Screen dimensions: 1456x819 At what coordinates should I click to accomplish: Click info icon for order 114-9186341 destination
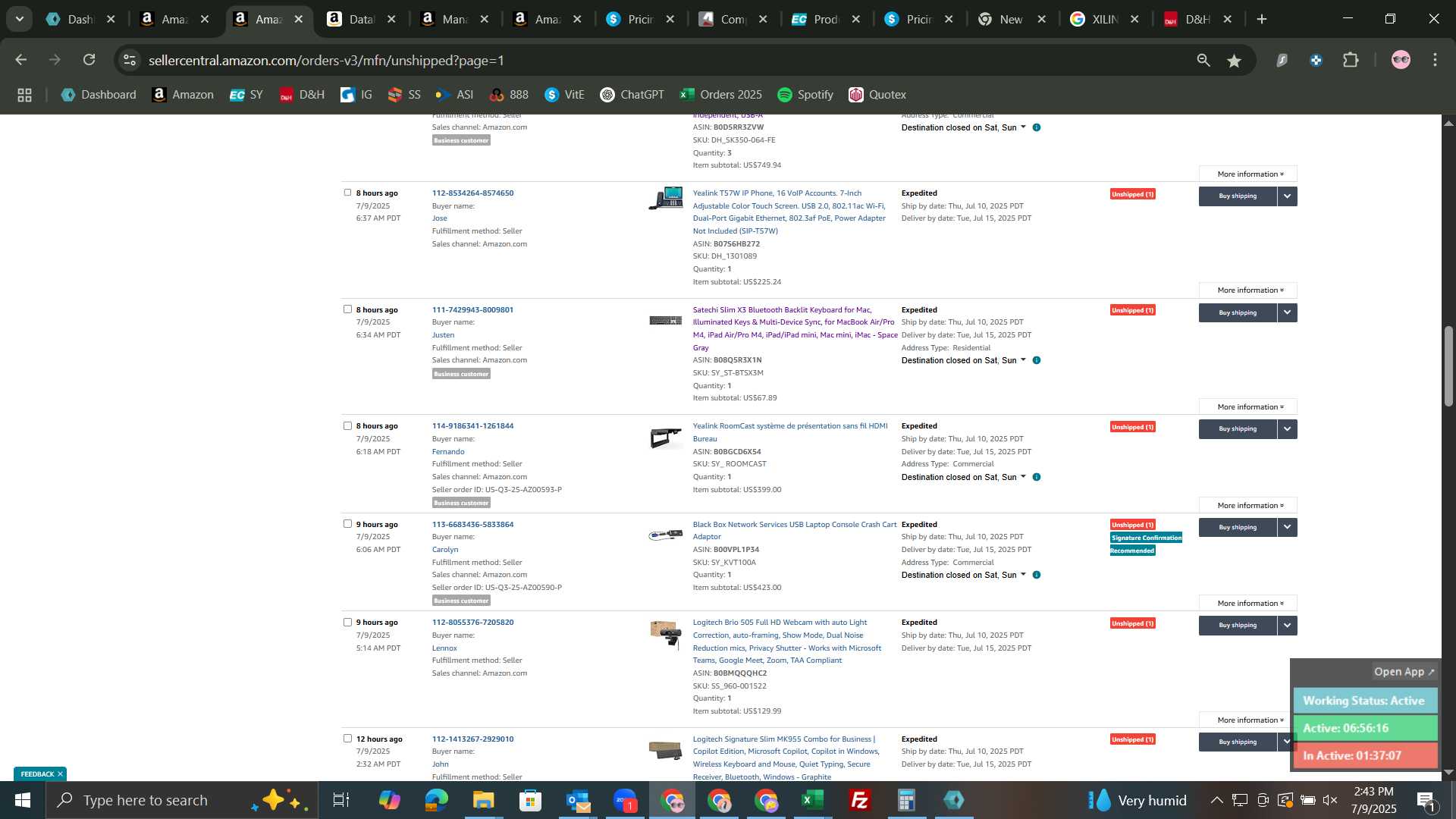click(x=1037, y=477)
